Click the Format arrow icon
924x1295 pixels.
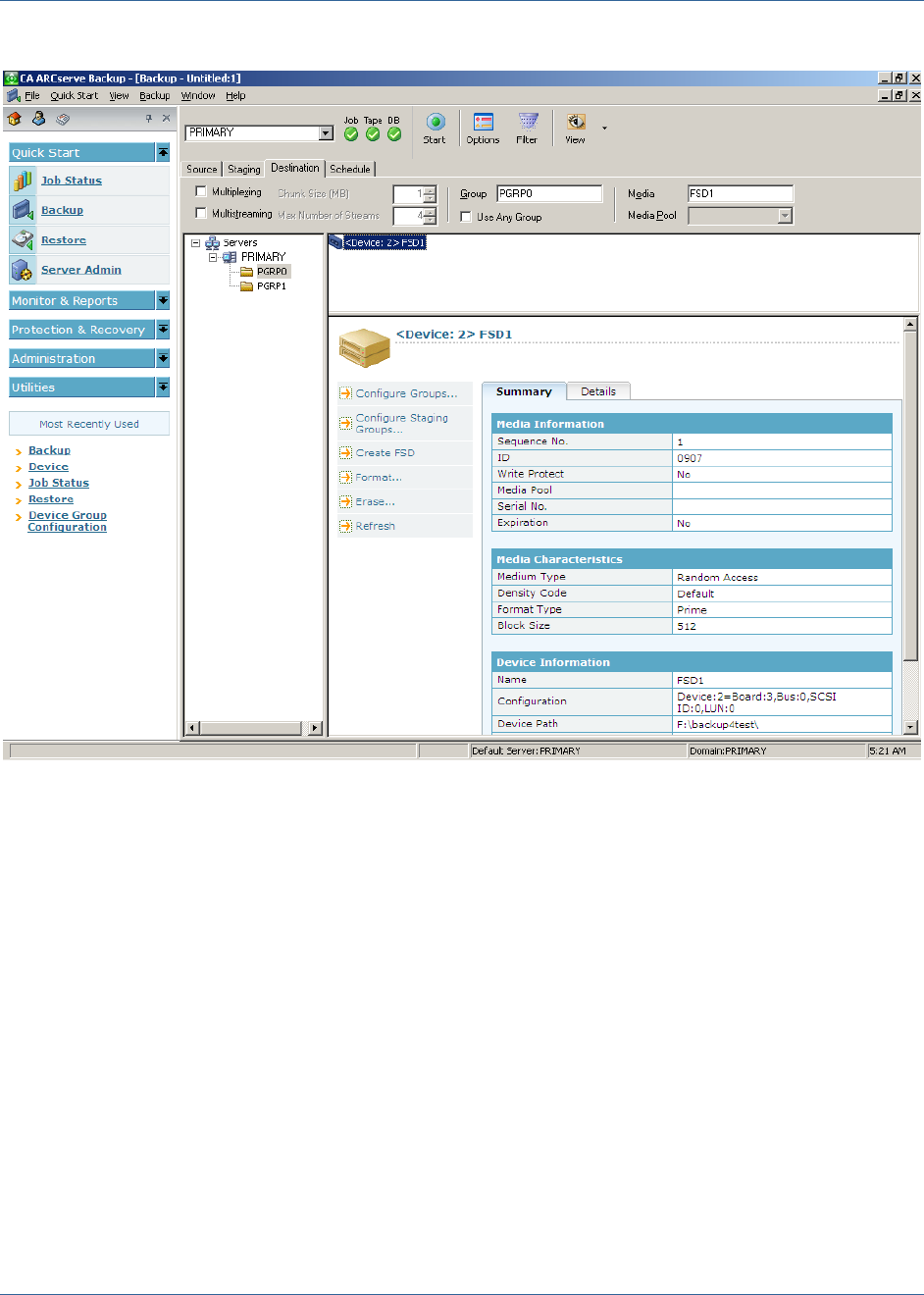tap(345, 478)
